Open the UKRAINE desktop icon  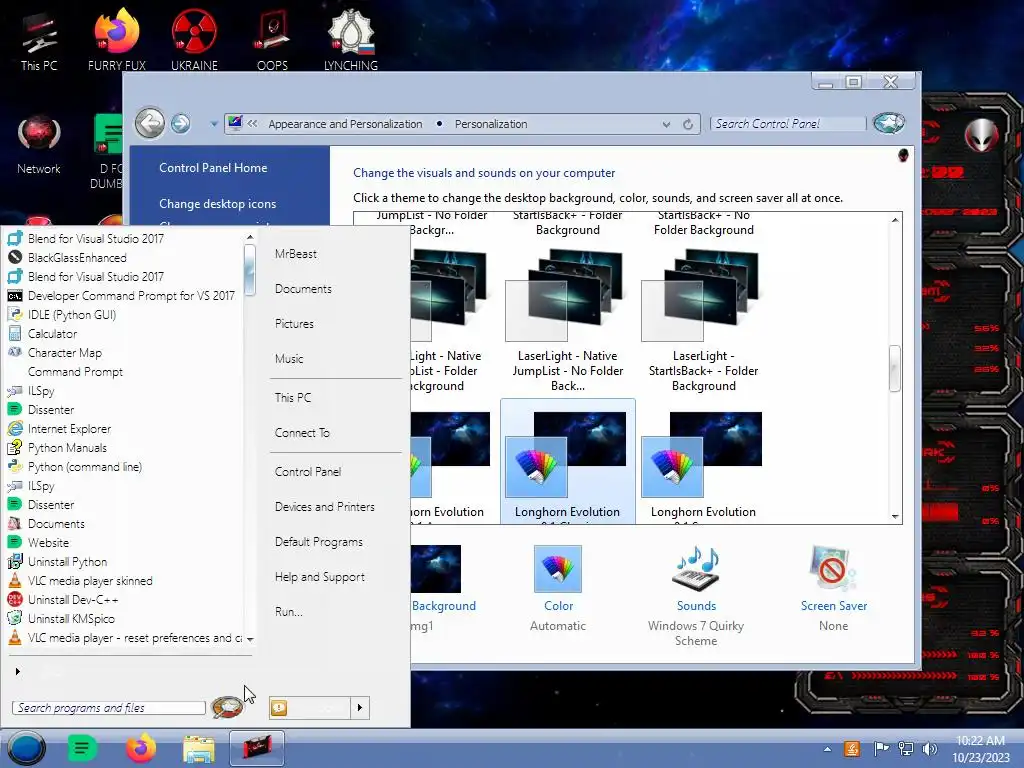tap(194, 40)
